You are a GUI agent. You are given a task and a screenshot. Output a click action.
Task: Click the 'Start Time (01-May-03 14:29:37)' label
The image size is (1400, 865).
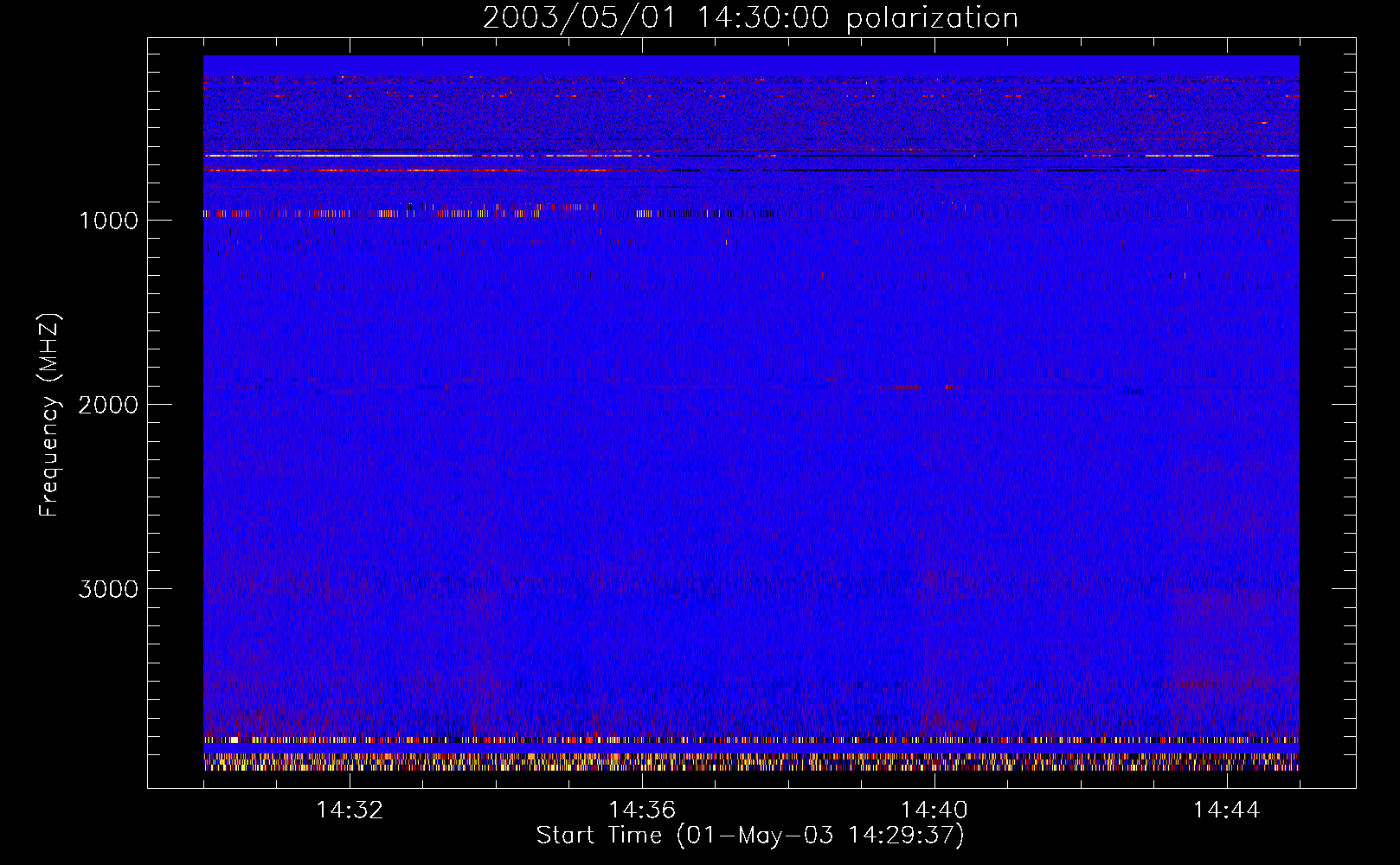(750, 836)
